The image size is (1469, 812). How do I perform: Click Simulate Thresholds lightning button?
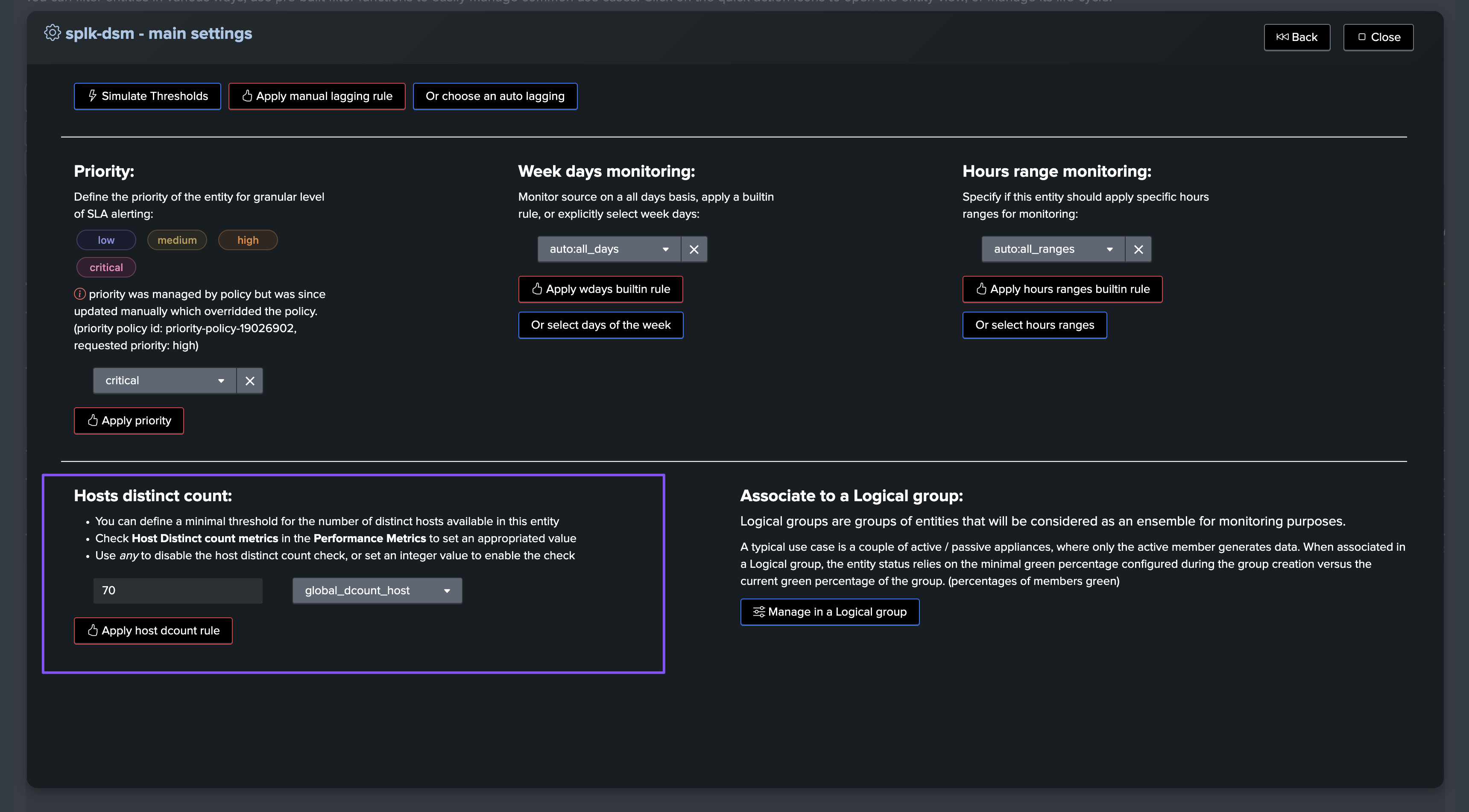147,96
